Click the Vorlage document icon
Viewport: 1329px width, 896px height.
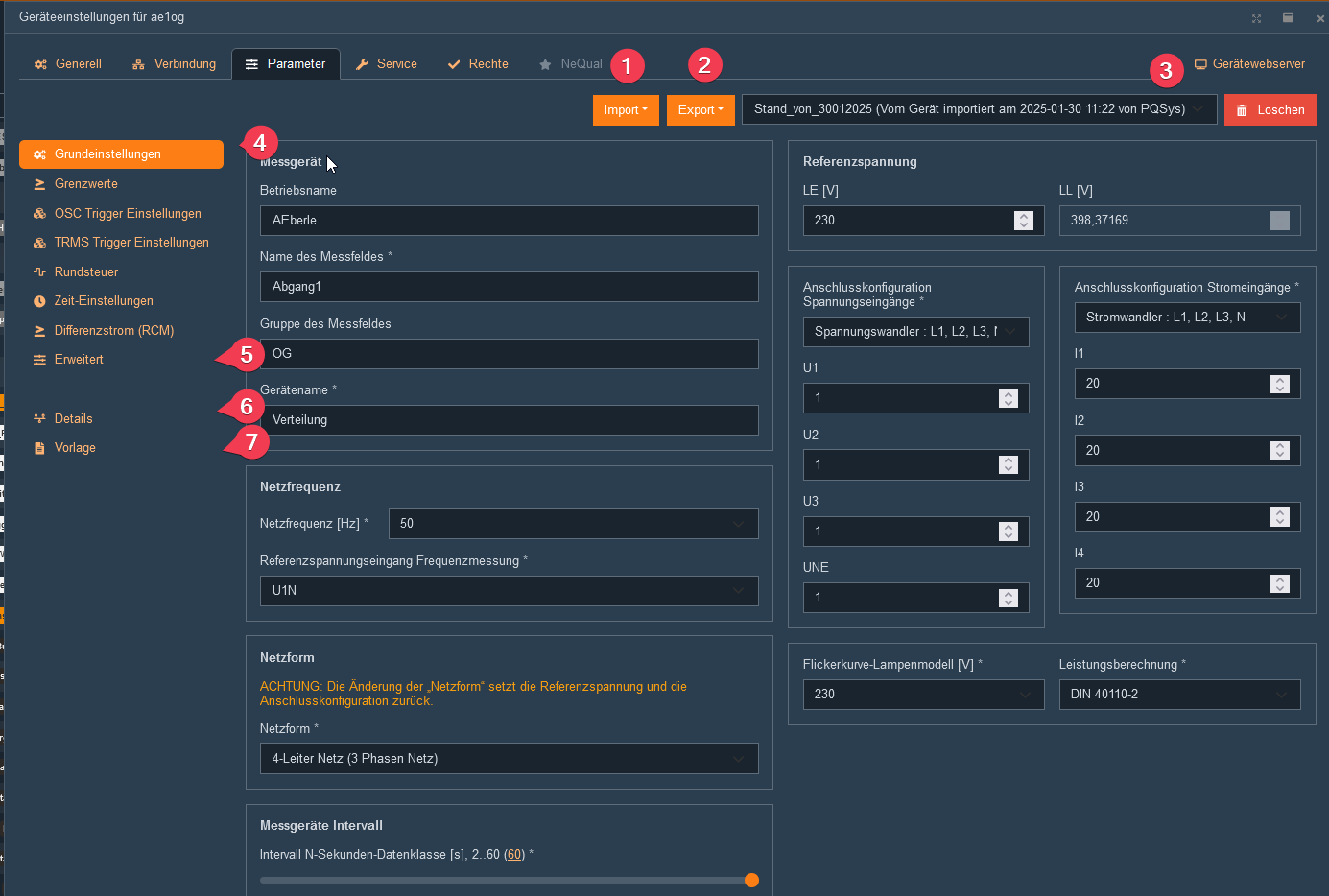[x=39, y=448]
